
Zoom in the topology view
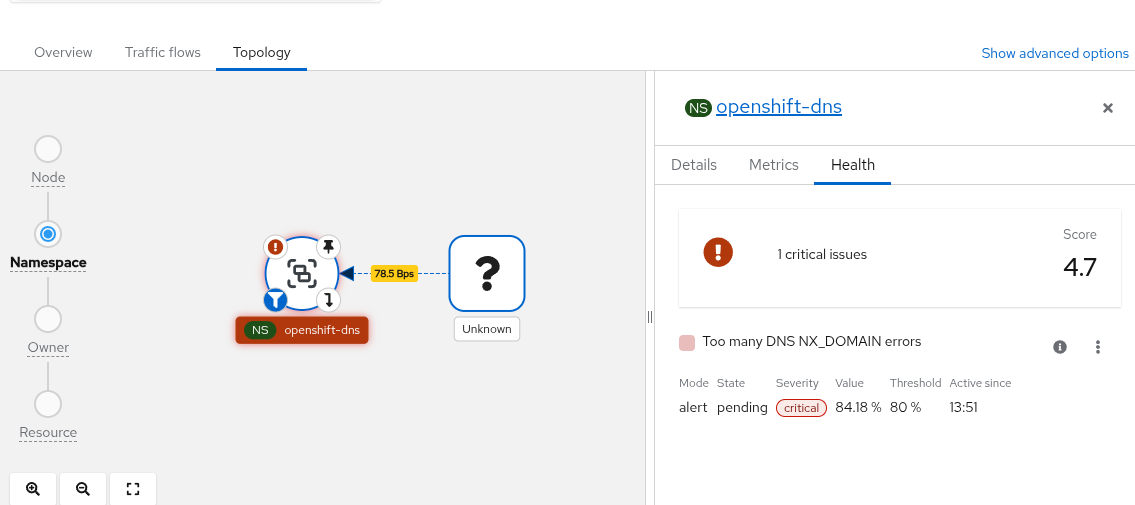point(33,489)
